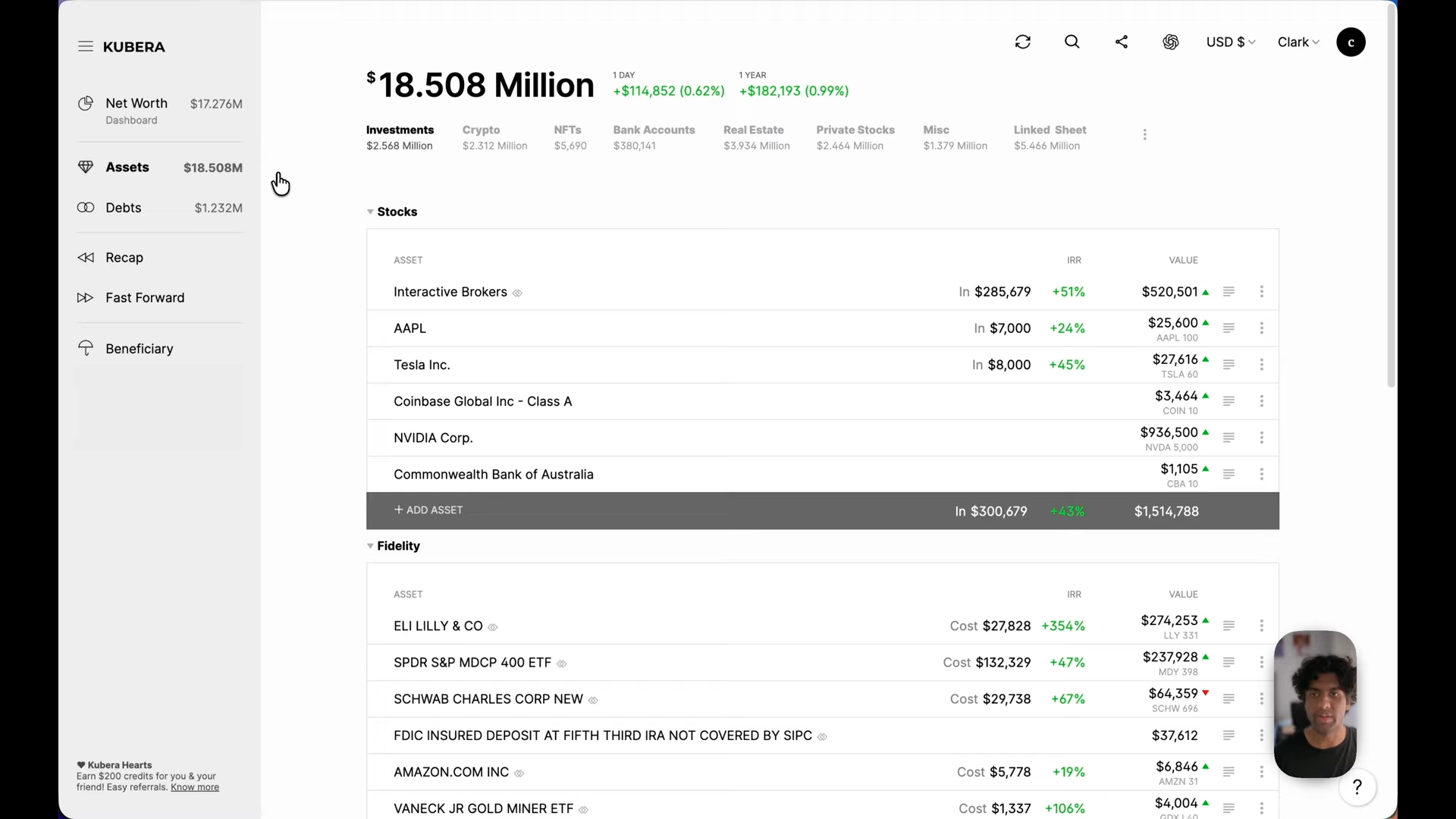Switch to the Real Estate tab
The image size is (1456, 819).
[x=755, y=137]
